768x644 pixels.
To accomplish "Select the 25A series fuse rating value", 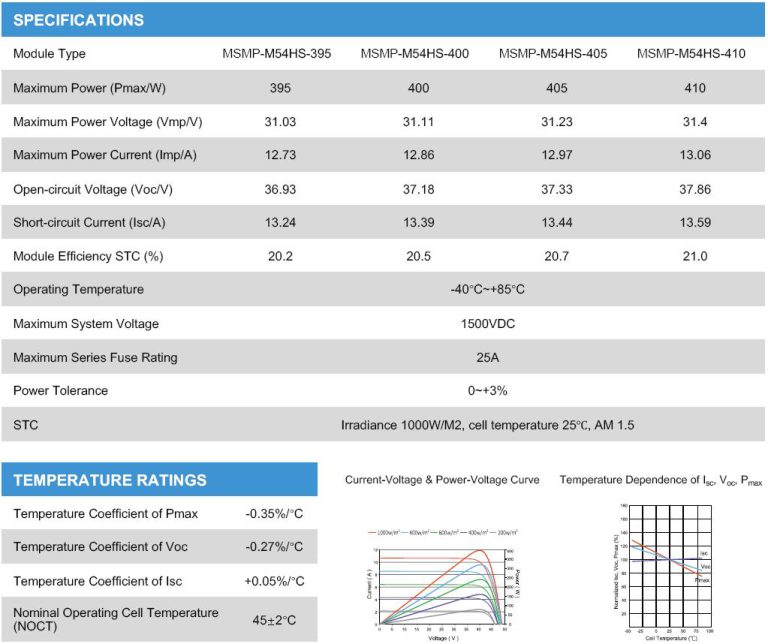I will point(487,357).
